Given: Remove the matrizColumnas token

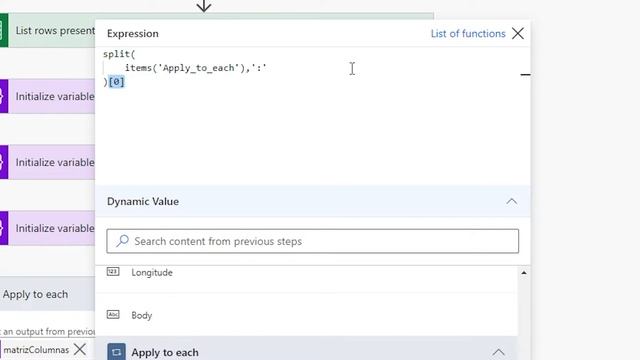Looking at the screenshot, I should point(80,349).
